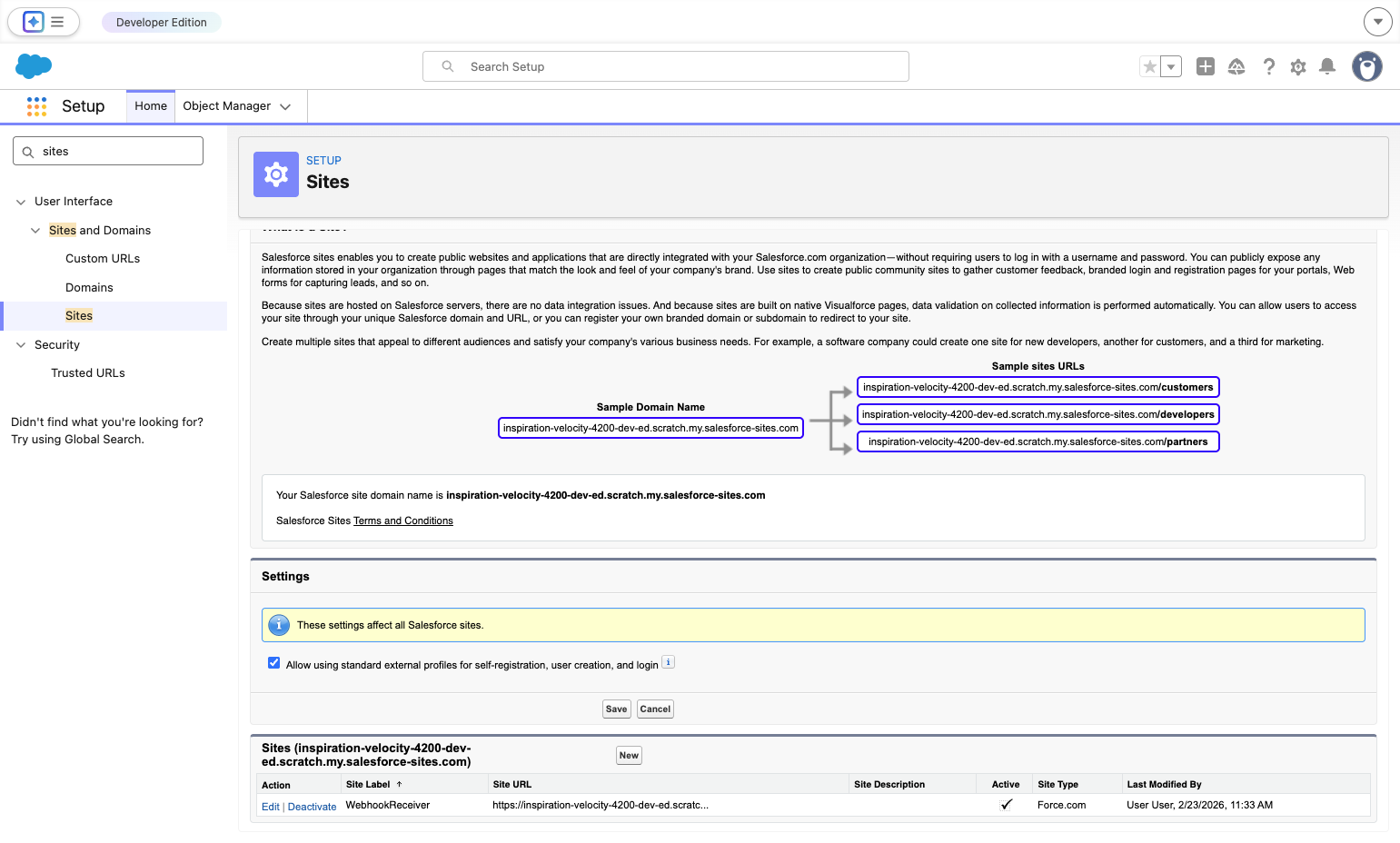Switch to the Object Manager tab
1400x843 pixels.
(x=227, y=106)
